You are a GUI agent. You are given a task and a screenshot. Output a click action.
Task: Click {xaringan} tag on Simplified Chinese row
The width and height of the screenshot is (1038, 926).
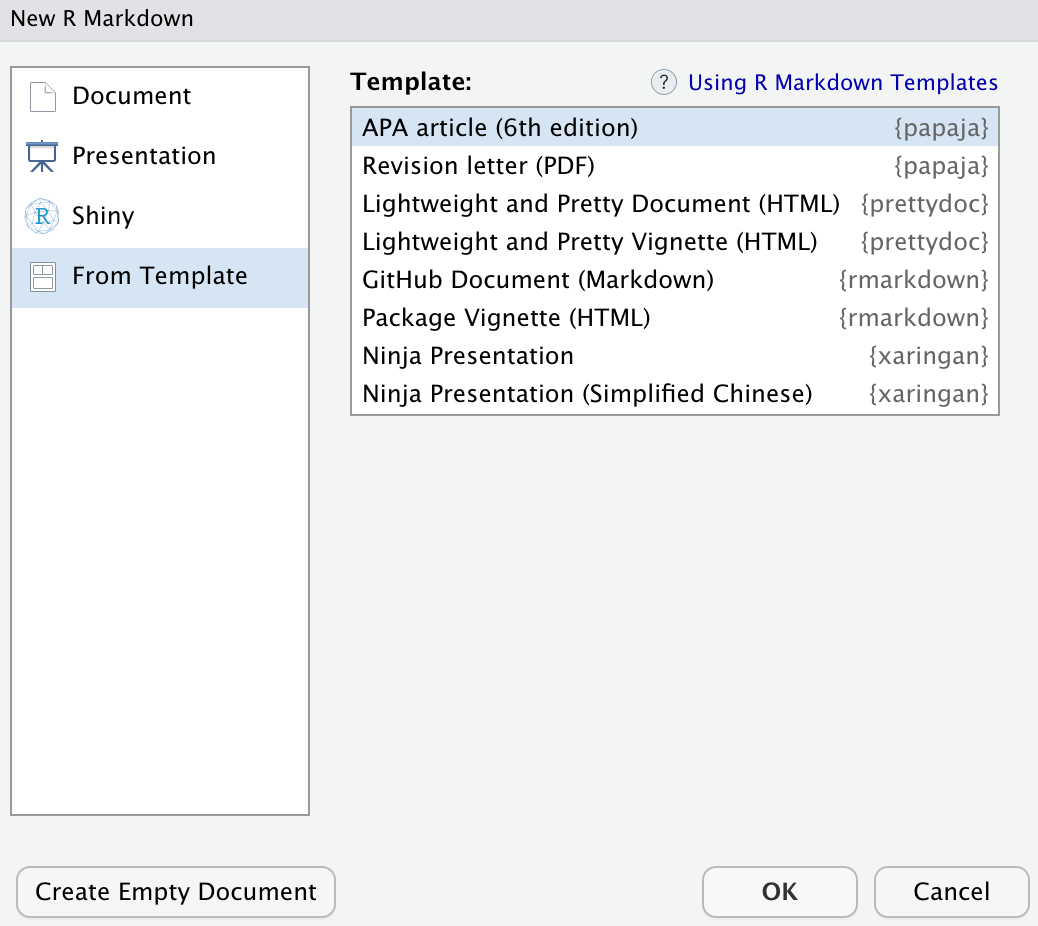(928, 394)
